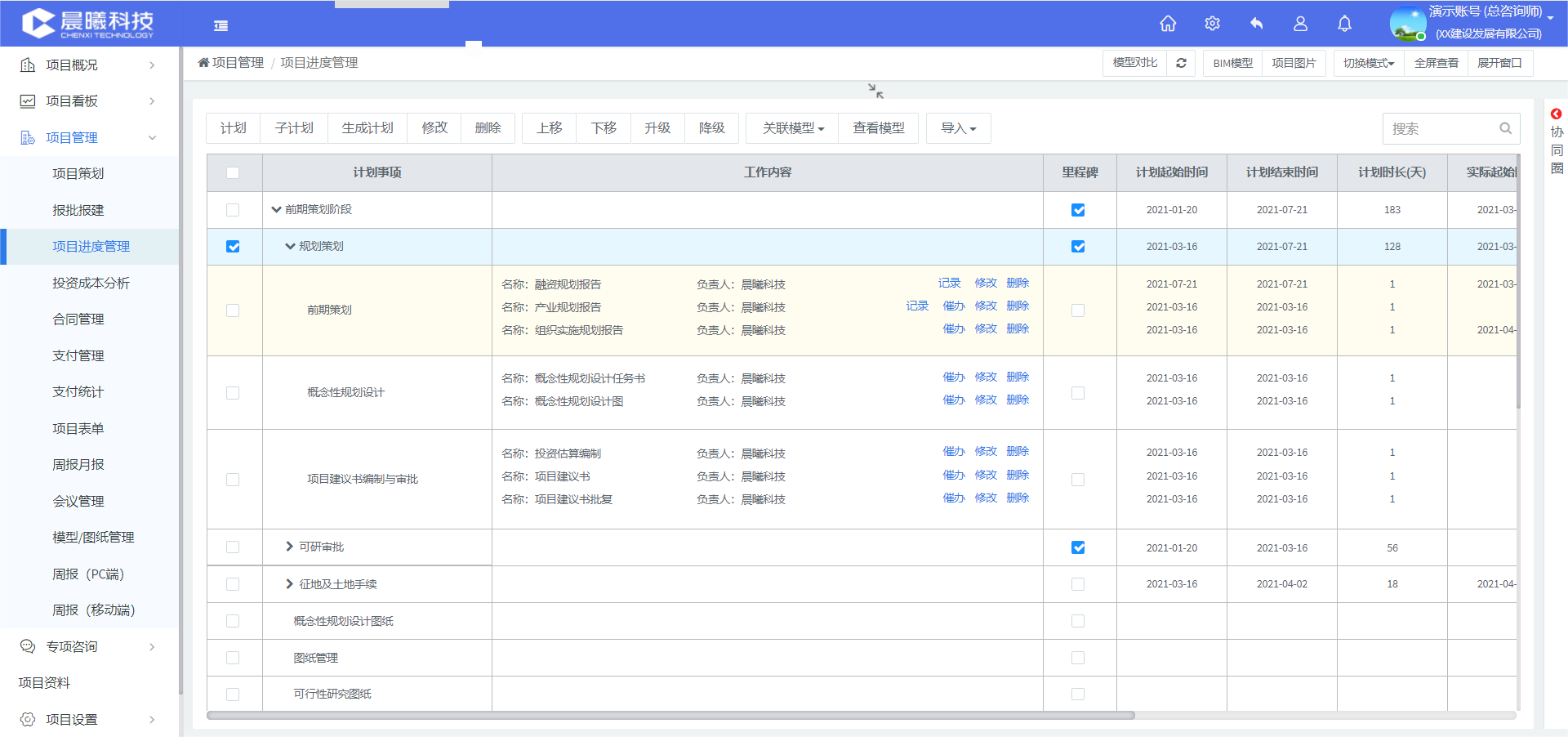Click the back arrow icon in header
This screenshot has width=1568, height=737.
(x=1256, y=24)
